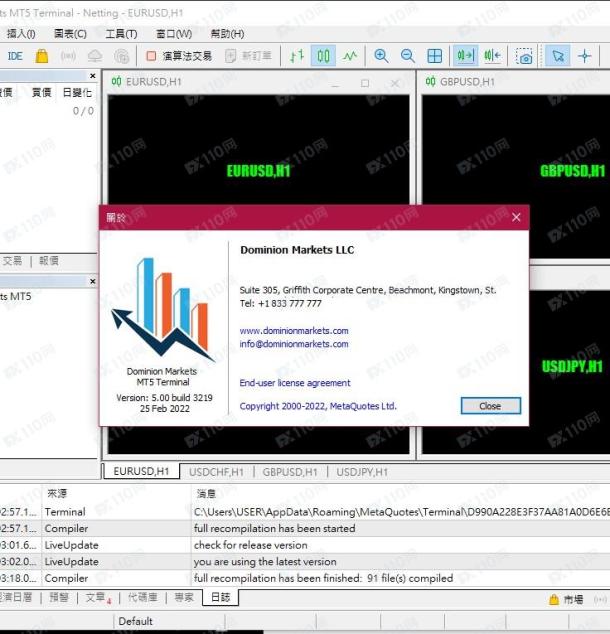This screenshot has height=634, width=610.
Task: Switch chart to bar chart icon
Action: (297, 56)
